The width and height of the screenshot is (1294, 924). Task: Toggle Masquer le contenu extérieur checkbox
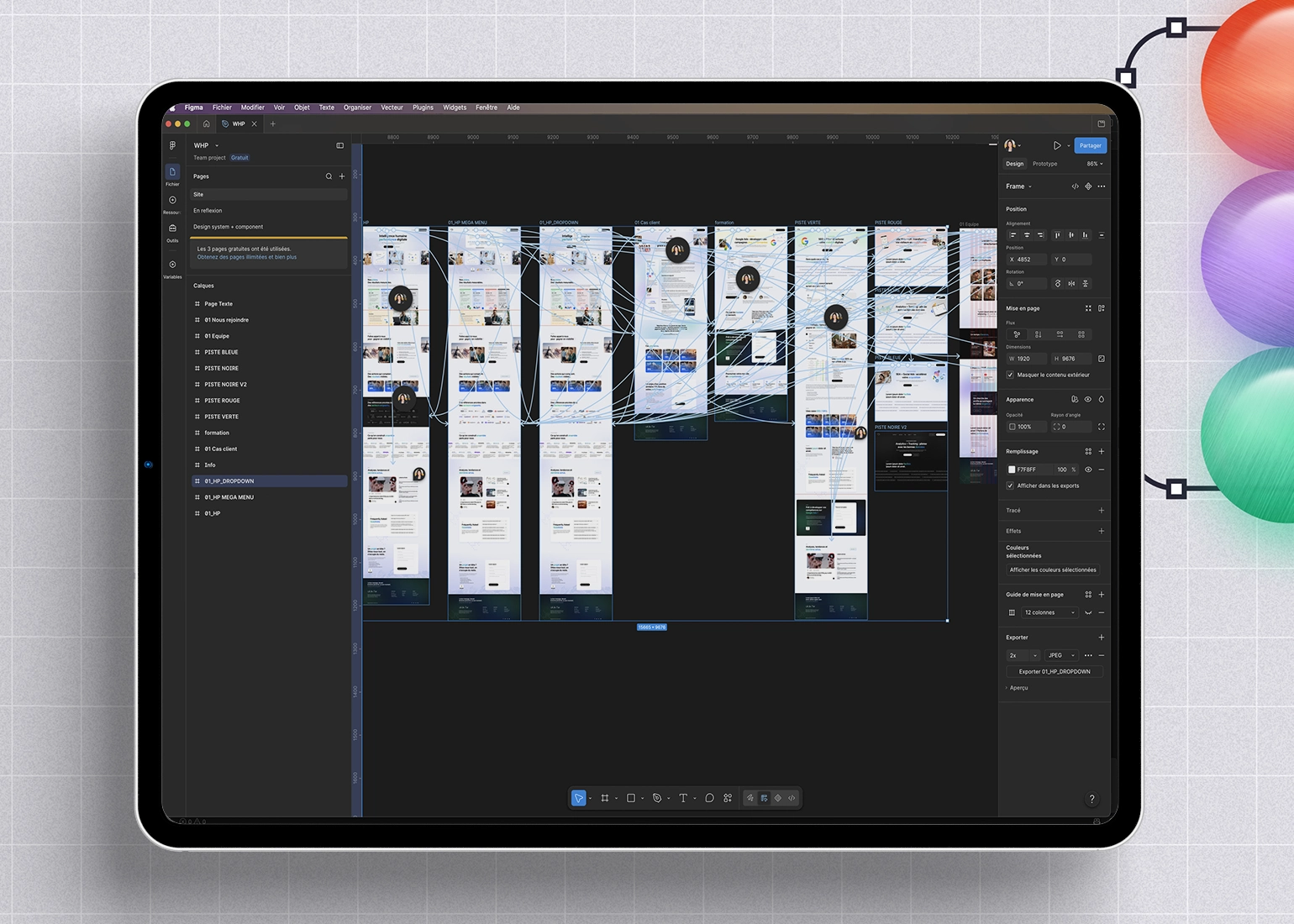(1010, 375)
